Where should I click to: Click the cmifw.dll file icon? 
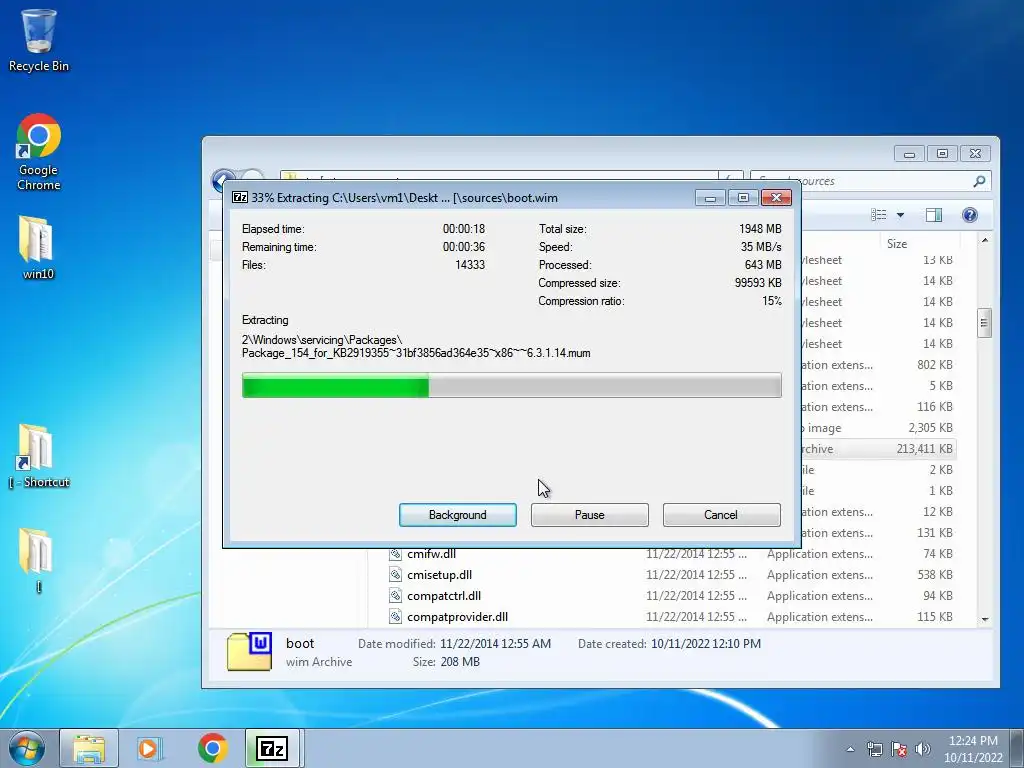[395, 554]
